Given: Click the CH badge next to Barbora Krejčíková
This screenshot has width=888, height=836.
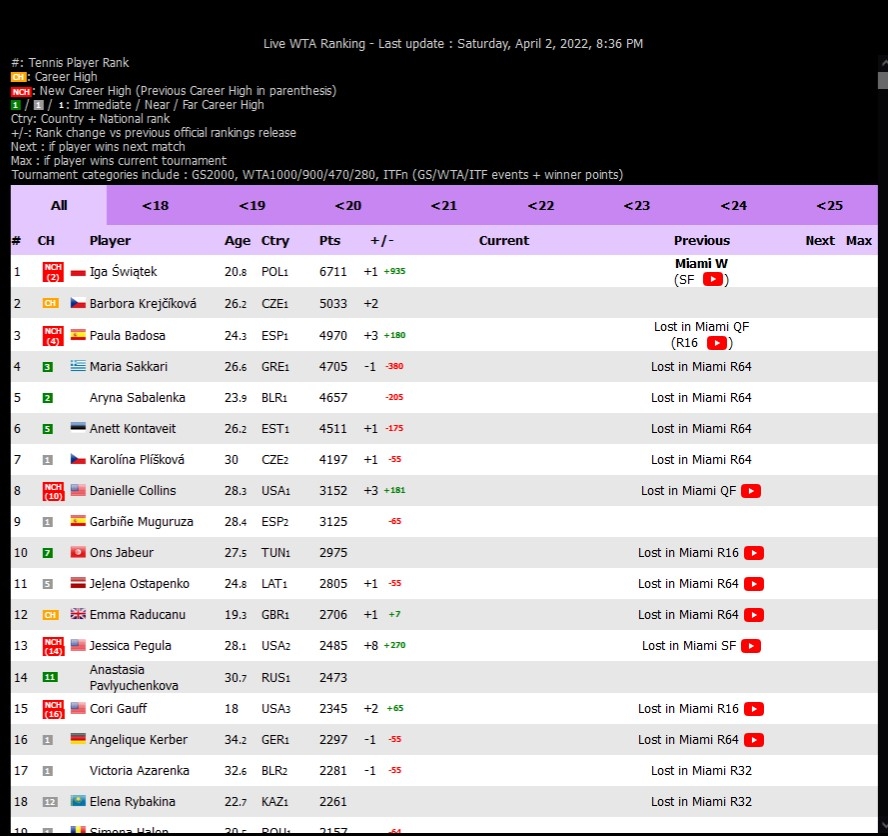Looking at the screenshot, I should pos(49,304).
